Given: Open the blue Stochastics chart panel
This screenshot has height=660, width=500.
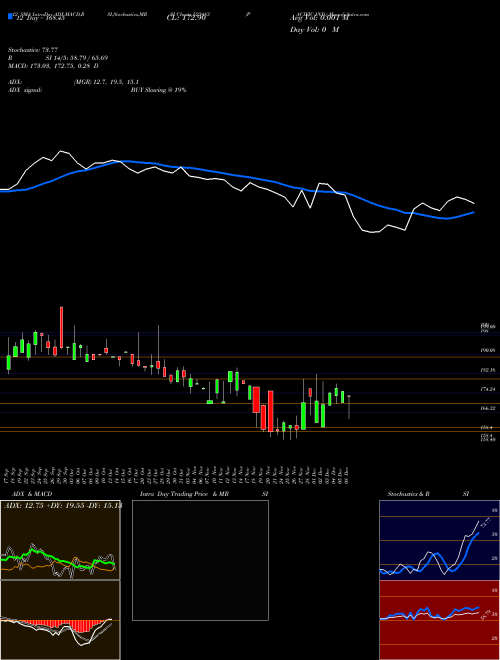Looking at the screenshot, I should (x=439, y=540).
